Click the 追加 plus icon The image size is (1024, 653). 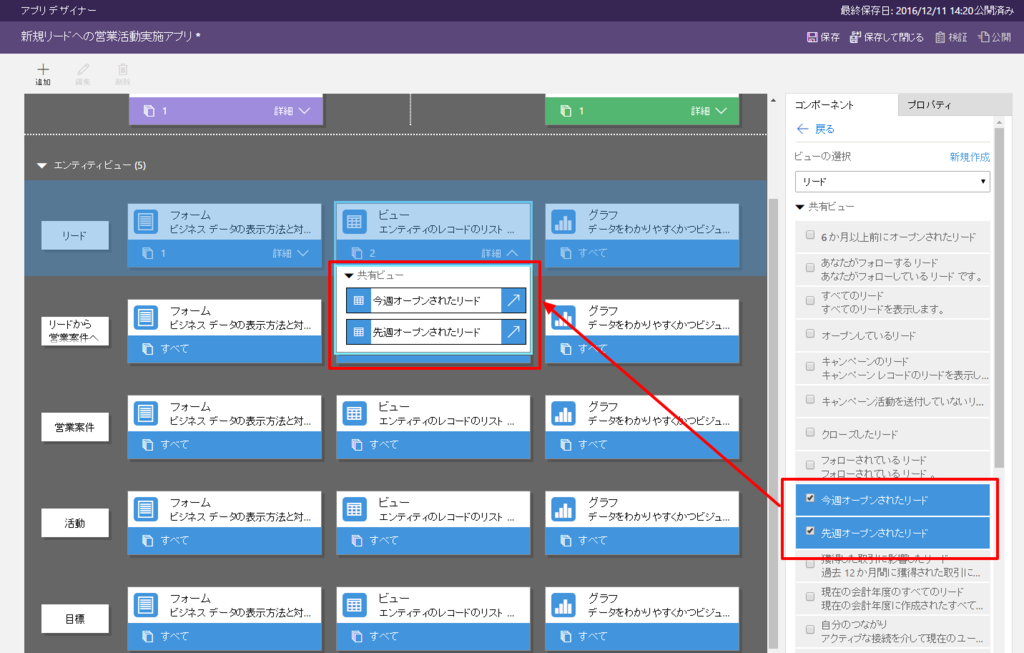coord(43,69)
